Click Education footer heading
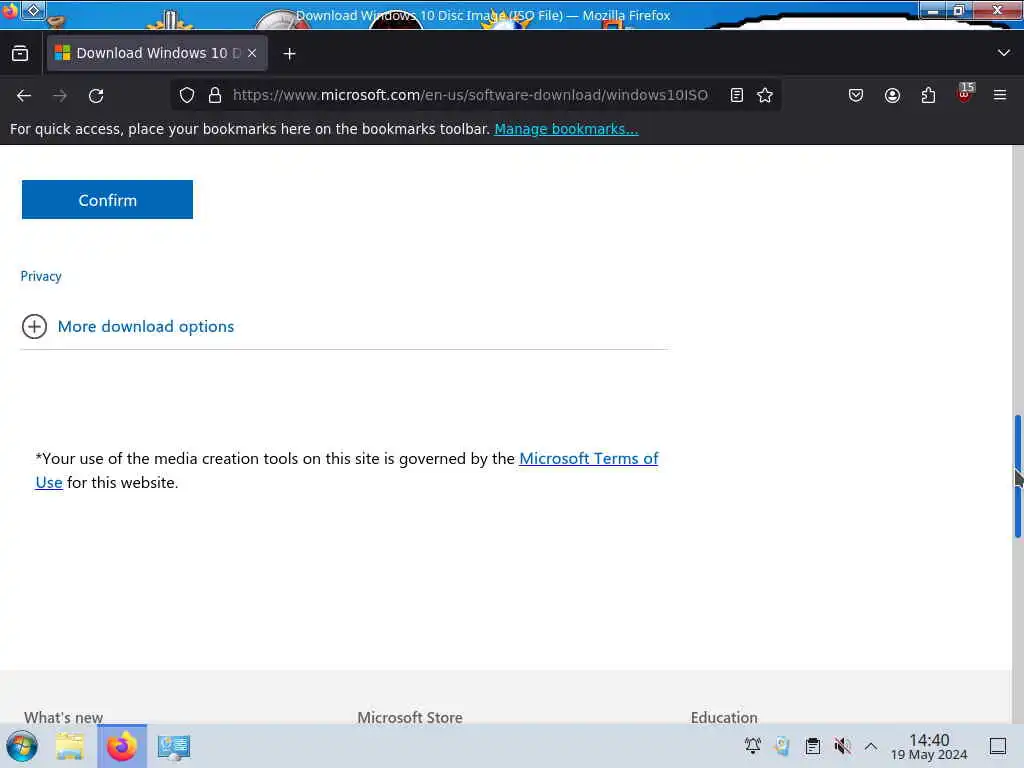This screenshot has width=1024, height=768. 724,717
